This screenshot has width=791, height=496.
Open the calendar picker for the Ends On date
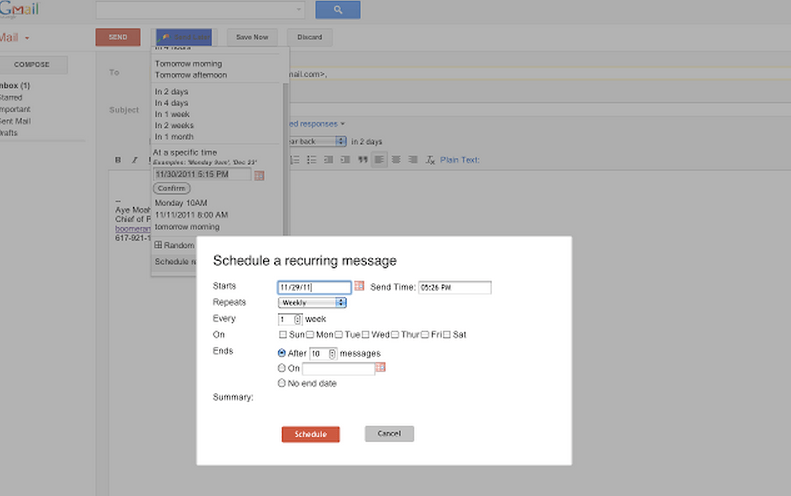[x=380, y=367]
